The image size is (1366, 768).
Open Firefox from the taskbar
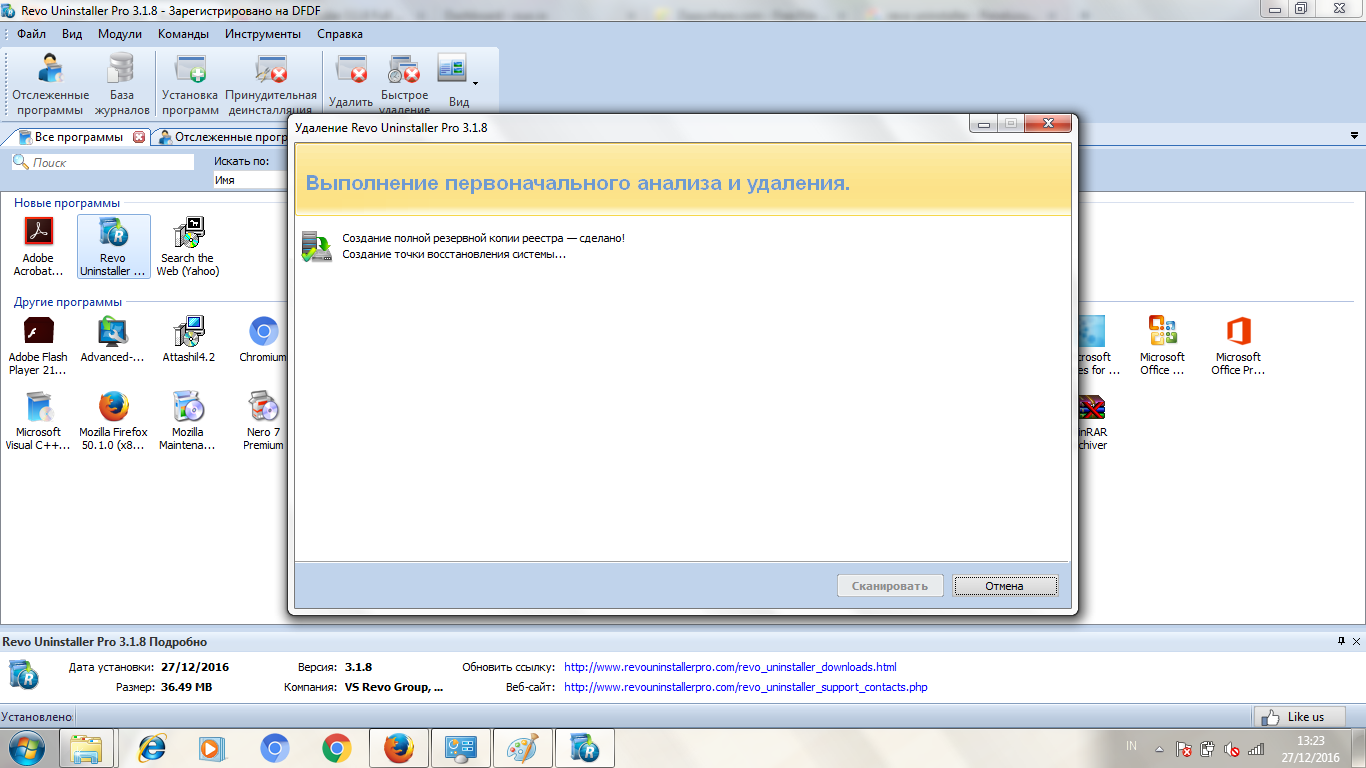398,748
